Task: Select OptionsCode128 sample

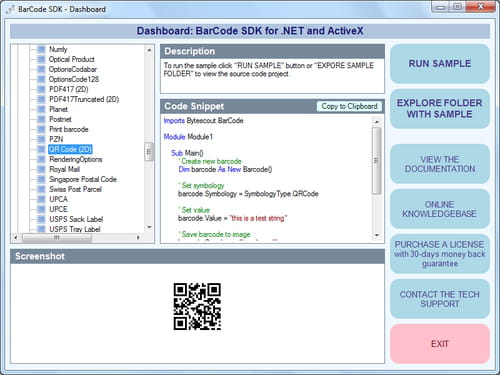Action: pyautogui.click(x=74, y=79)
